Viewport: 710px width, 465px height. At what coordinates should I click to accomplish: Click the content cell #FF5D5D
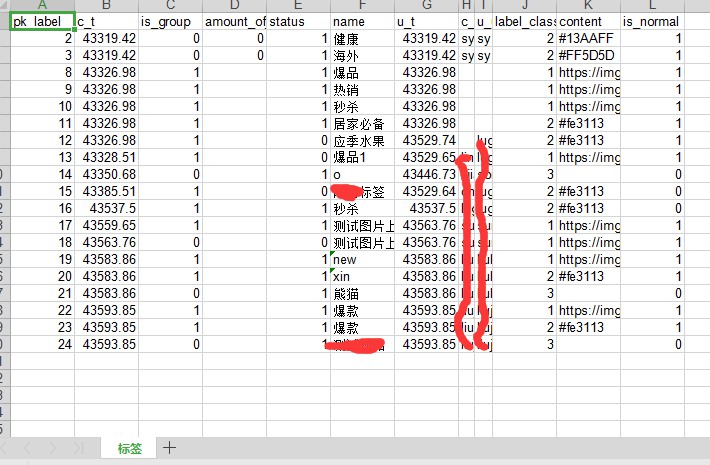pos(588,56)
